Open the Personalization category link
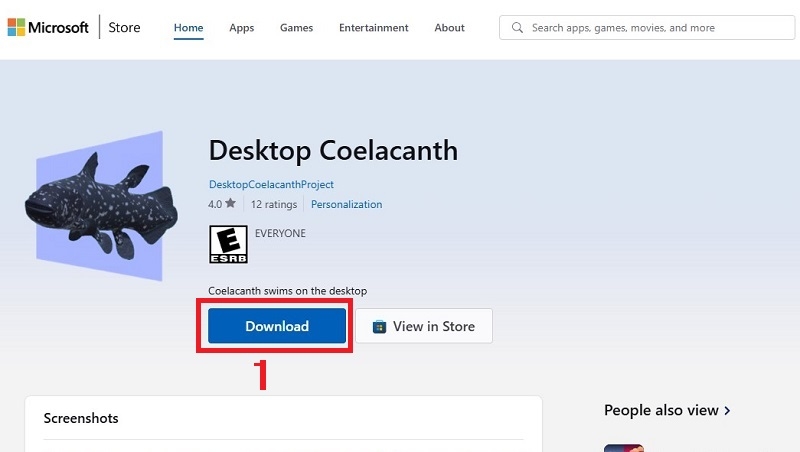 click(x=346, y=204)
